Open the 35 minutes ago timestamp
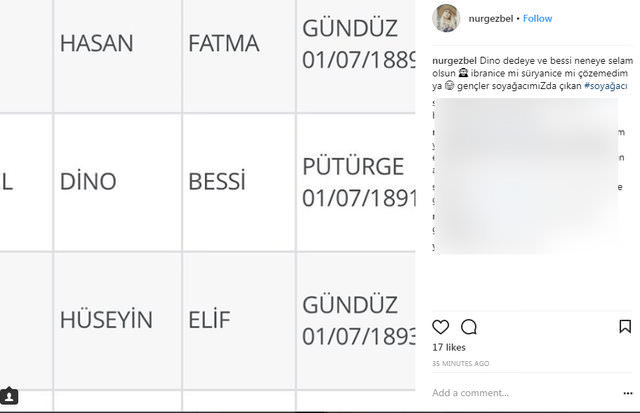640x413 pixels. tap(460, 363)
